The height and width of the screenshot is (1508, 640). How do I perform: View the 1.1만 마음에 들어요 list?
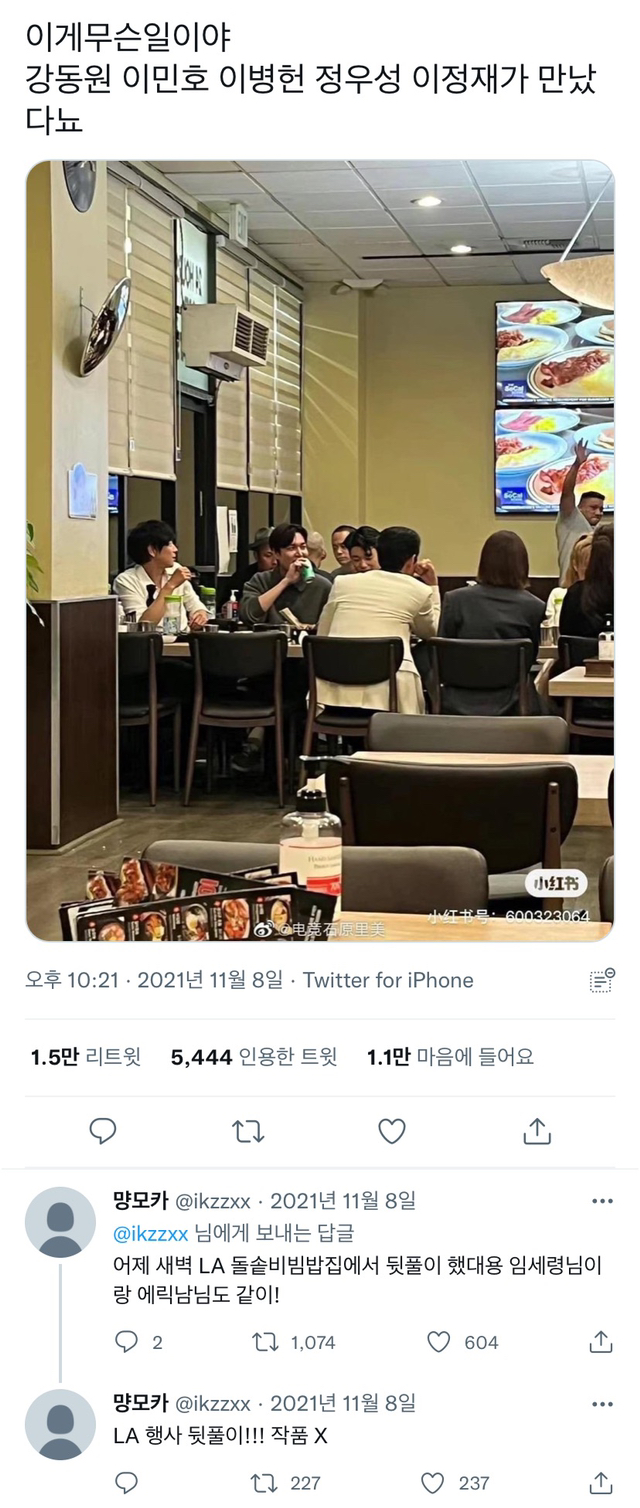pos(450,1056)
